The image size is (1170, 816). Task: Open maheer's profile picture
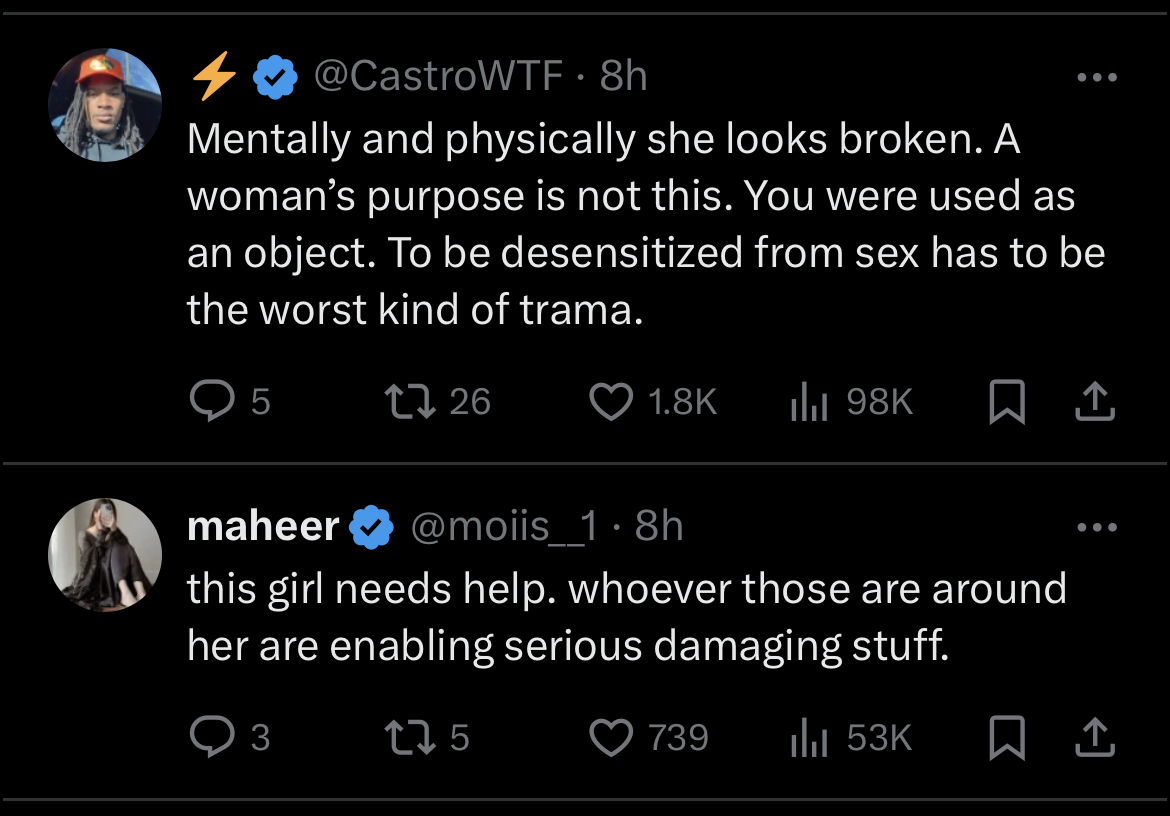(x=105, y=555)
